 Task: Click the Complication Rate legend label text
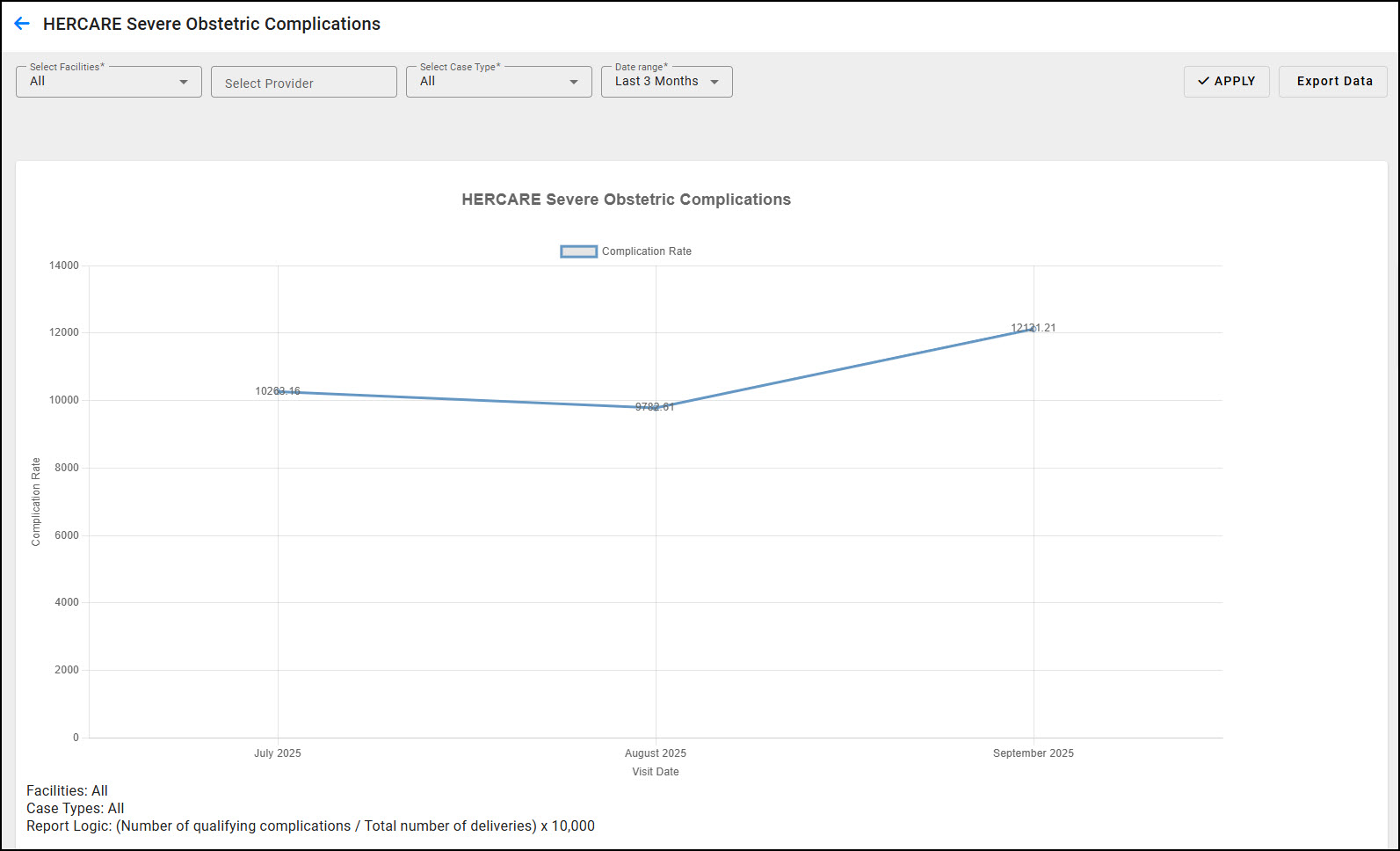[x=646, y=251]
